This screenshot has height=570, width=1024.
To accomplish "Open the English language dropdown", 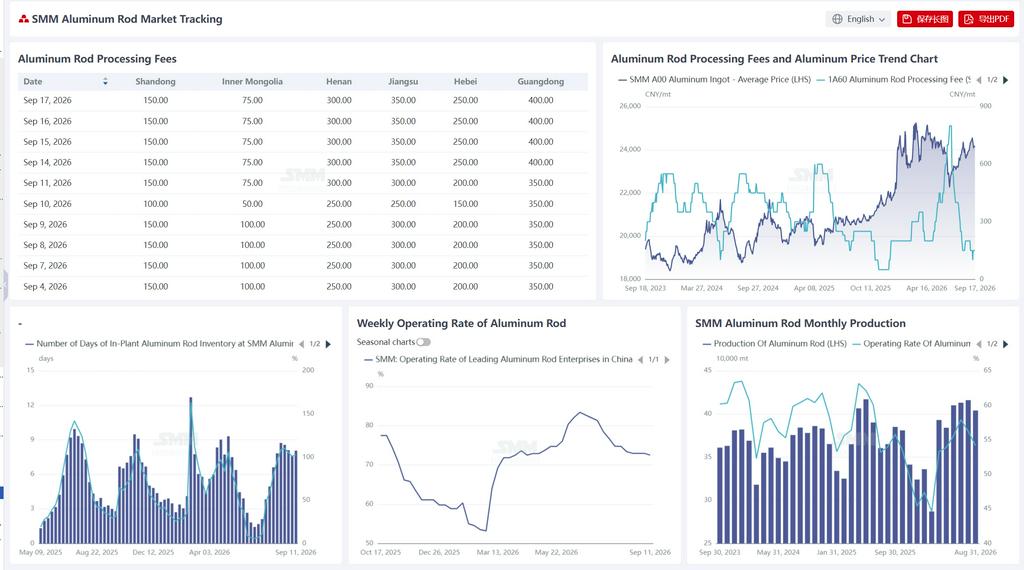I will click(858, 19).
